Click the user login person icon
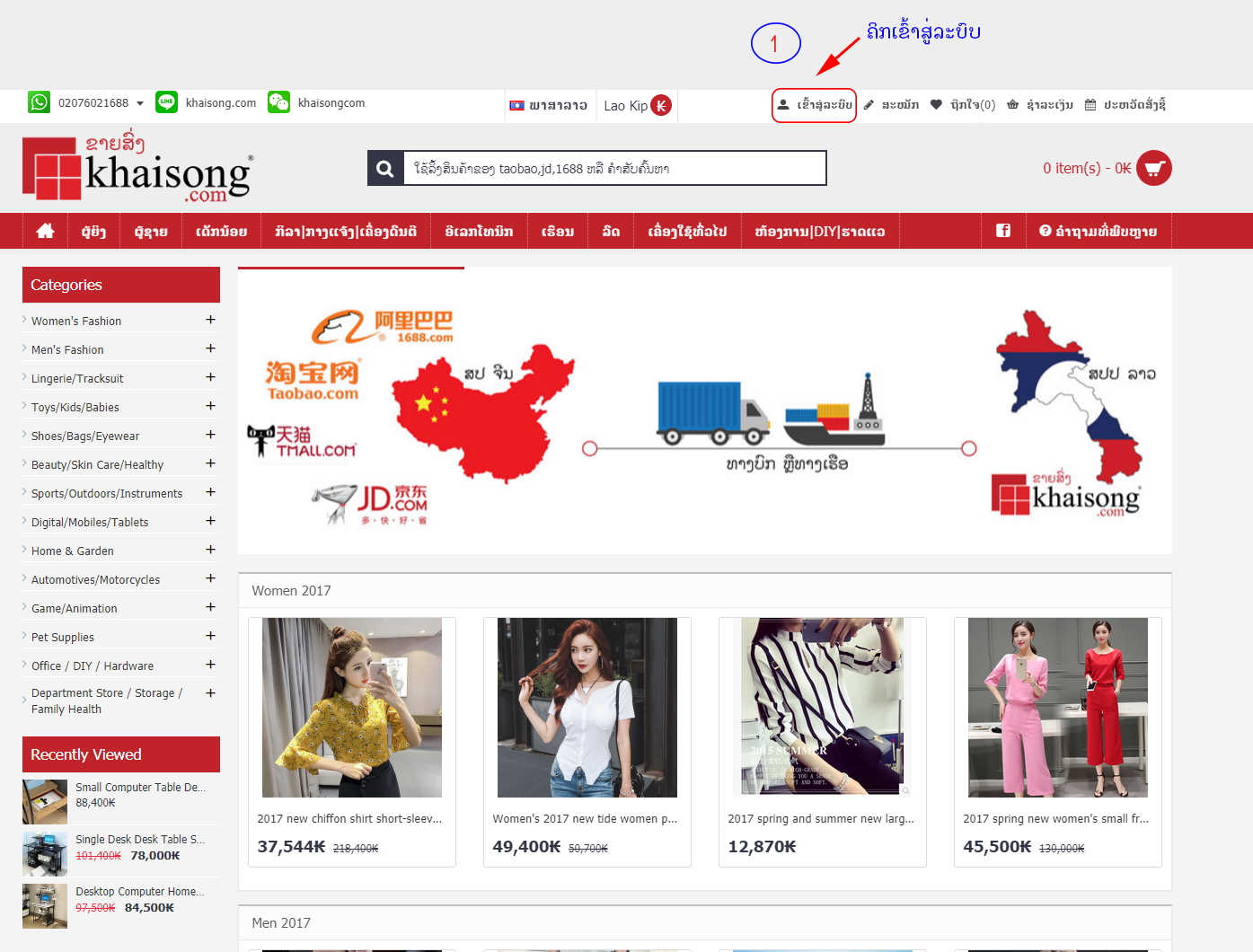 tap(783, 104)
